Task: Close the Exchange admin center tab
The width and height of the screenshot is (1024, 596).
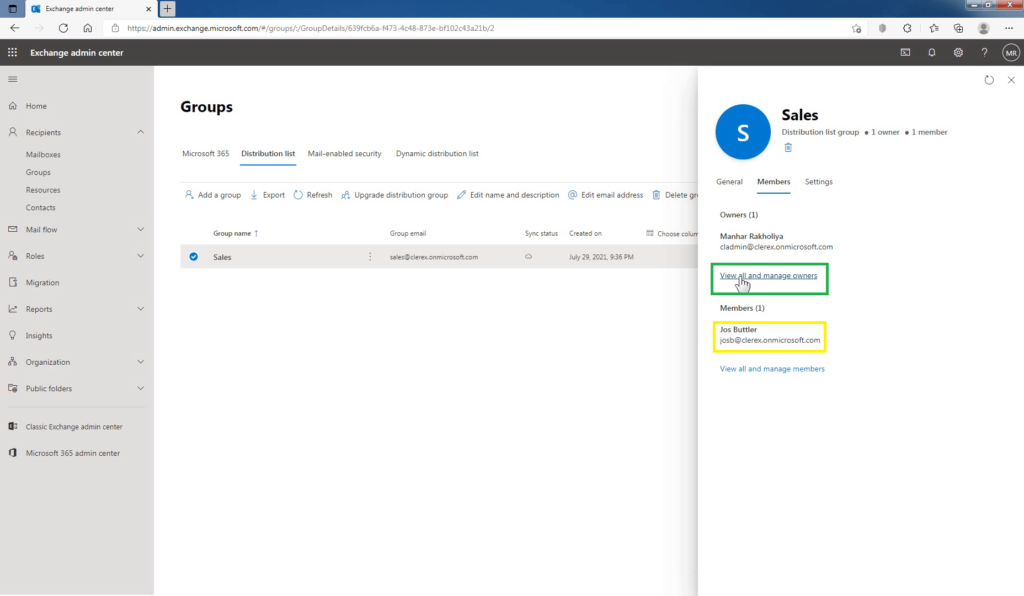Action: pos(148,9)
